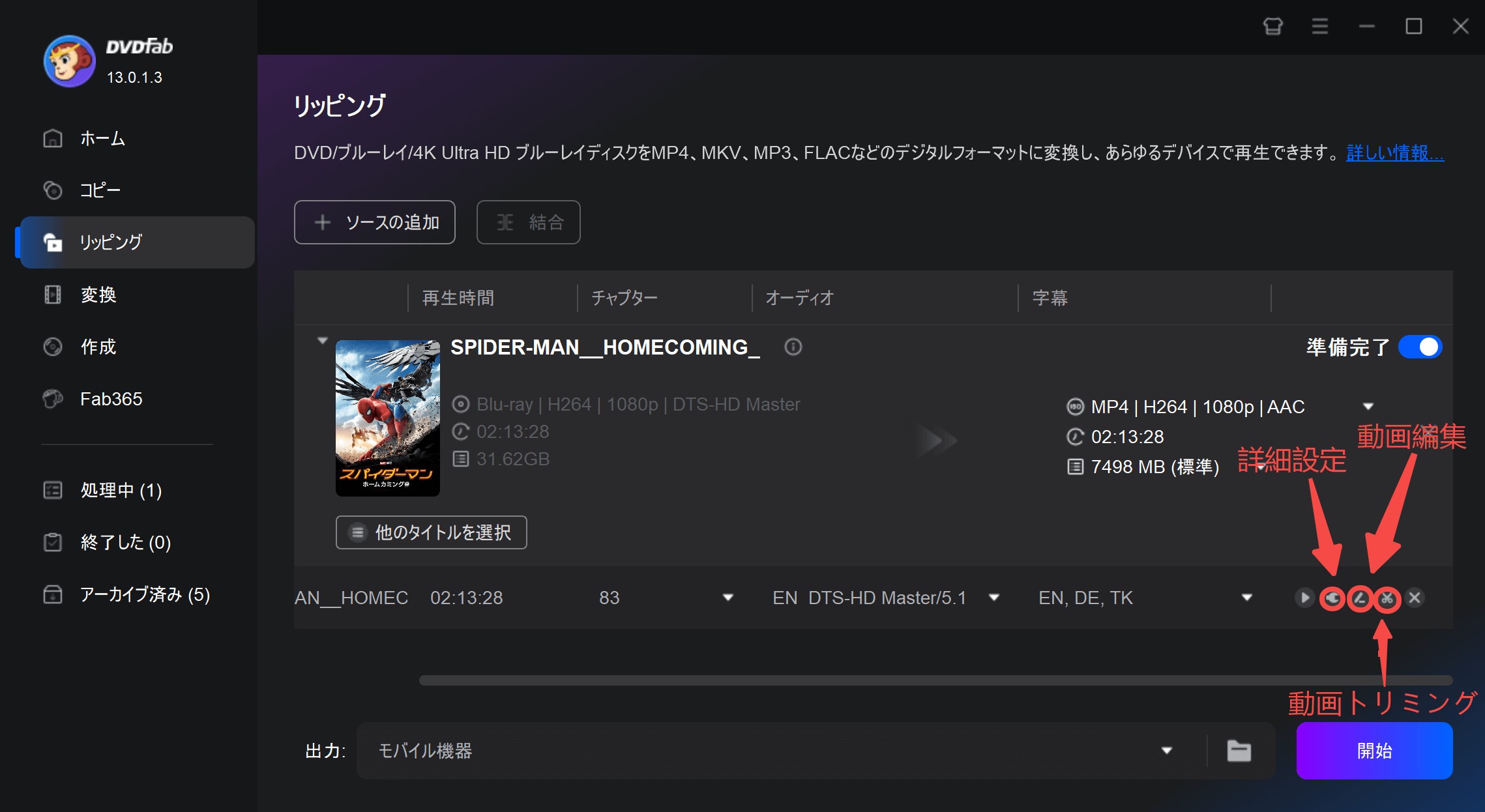This screenshot has height=812, width=1485.
Task: Click the 字幕 column header
Action: coord(1050,298)
